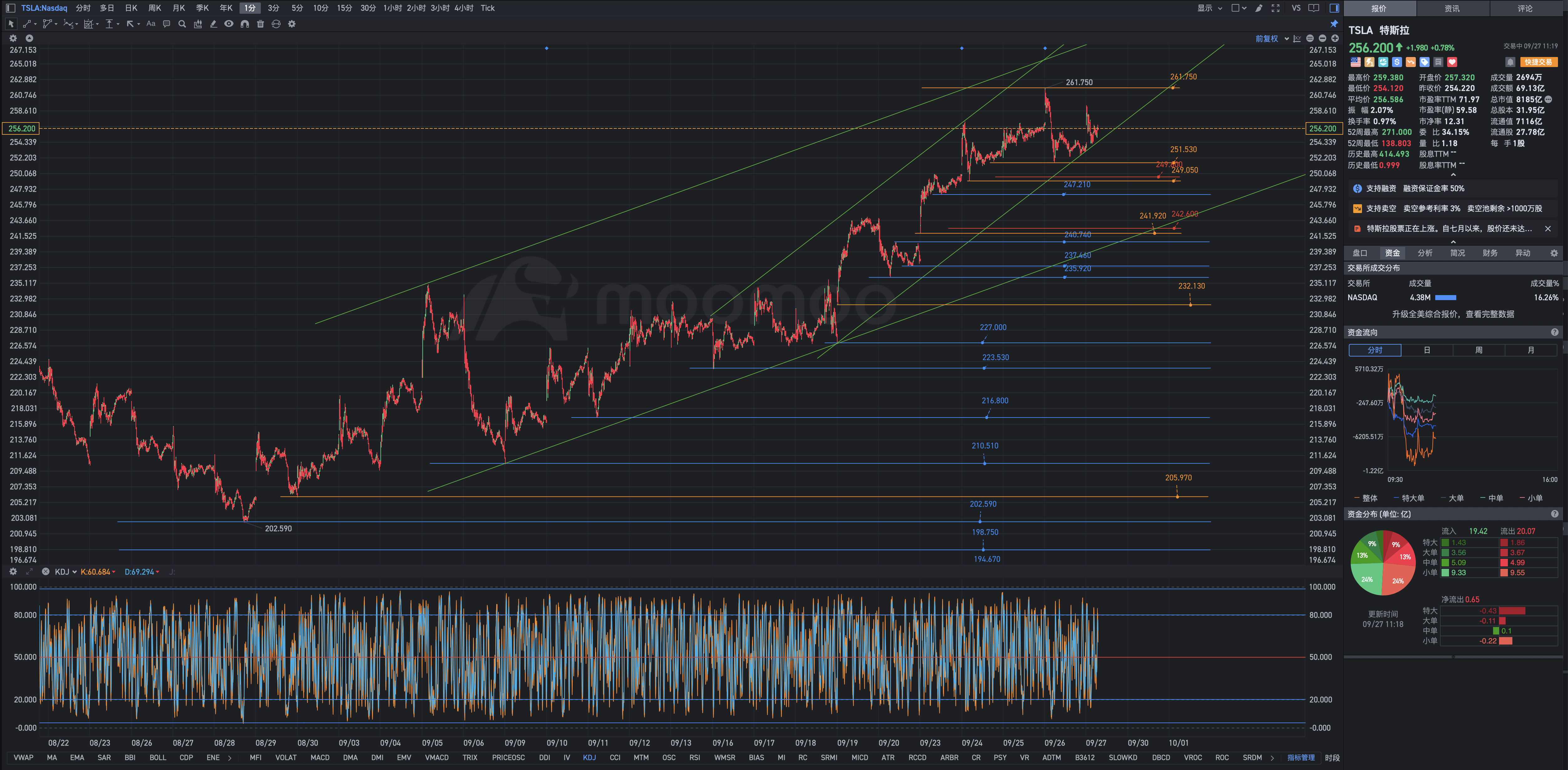Open the brush theme style icon
This screenshot has height=770, width=1568.
pyautogui.click(x=1259, y=8)
